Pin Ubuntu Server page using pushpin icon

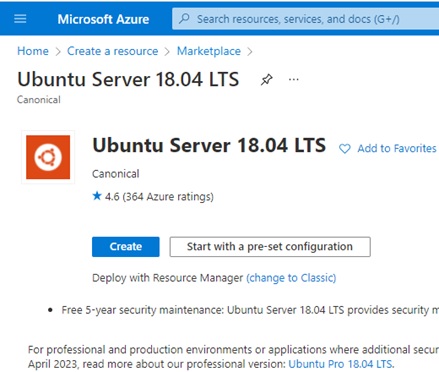[x=266, y=80]
